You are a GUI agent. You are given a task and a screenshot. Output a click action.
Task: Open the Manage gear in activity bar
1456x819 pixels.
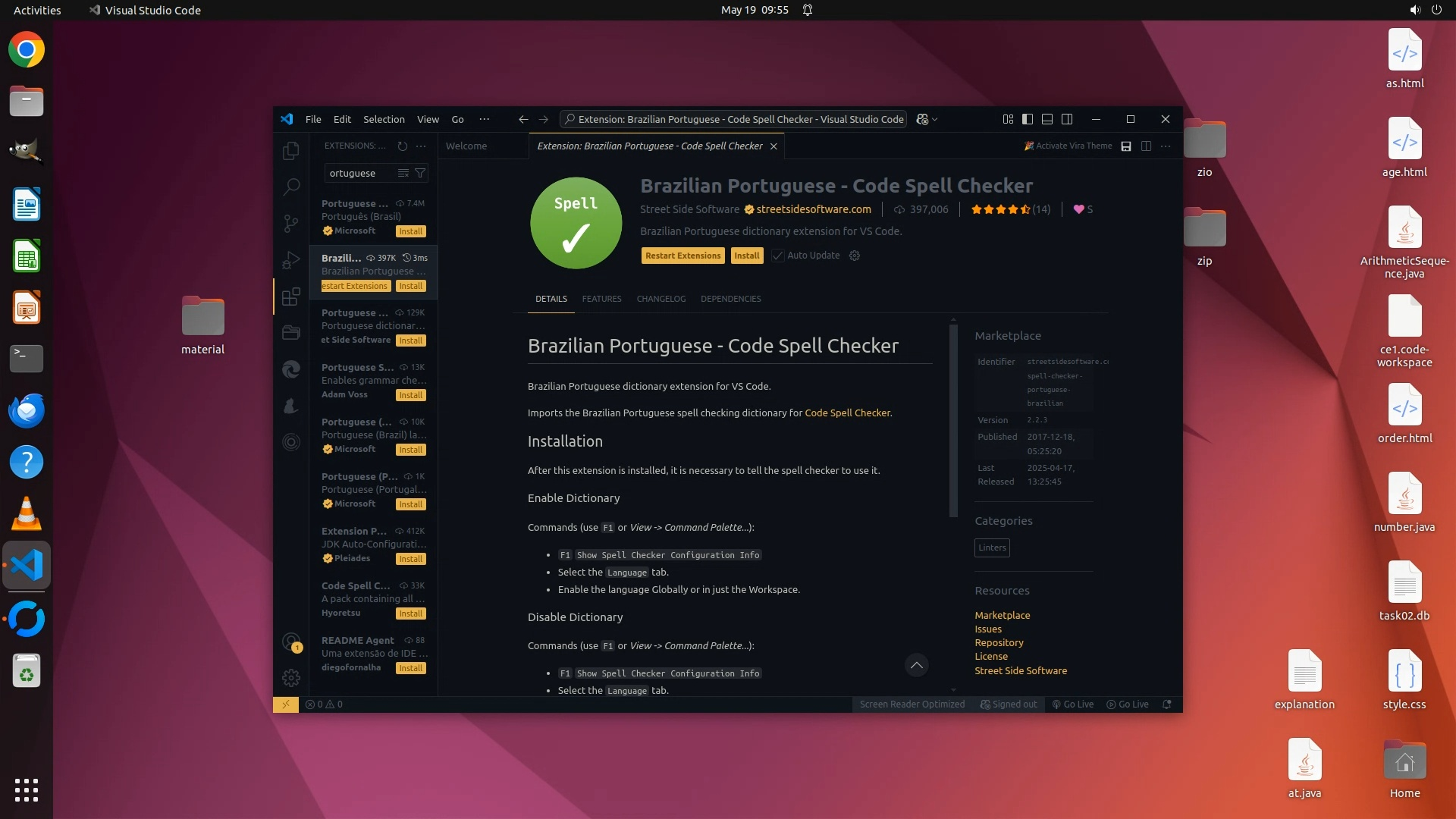click(x=291, y=677)
